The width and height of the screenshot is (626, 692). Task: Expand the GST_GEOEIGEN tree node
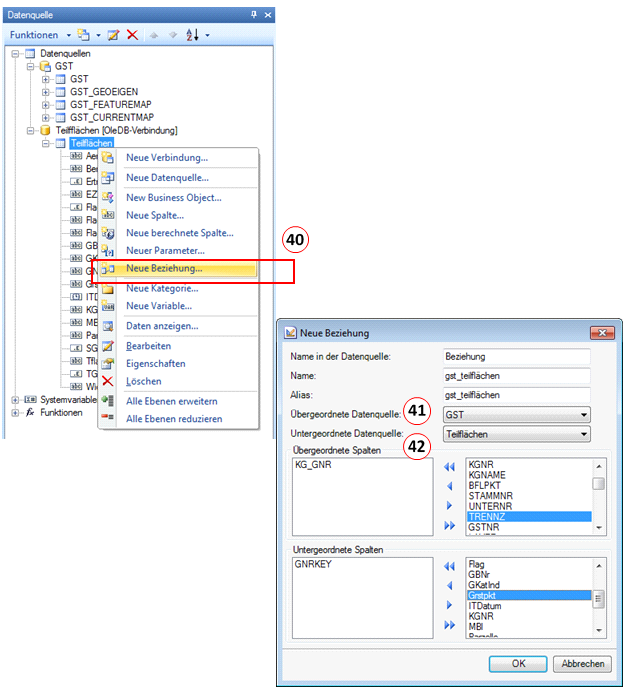46,91
